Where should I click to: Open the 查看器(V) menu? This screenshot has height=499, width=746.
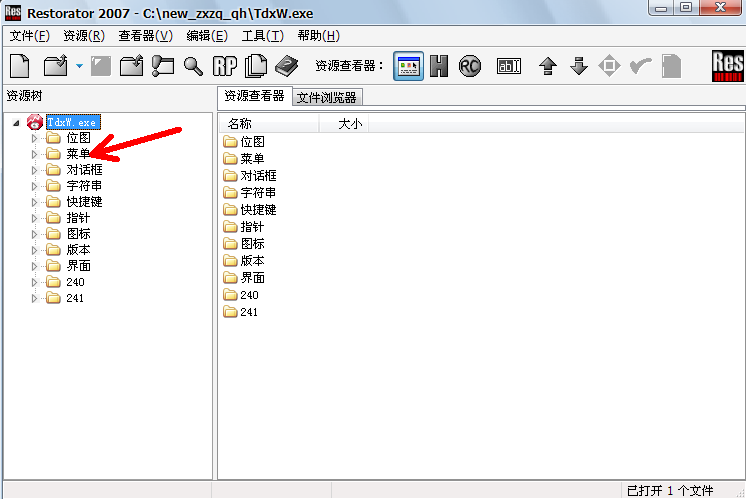tap(145, 36)
